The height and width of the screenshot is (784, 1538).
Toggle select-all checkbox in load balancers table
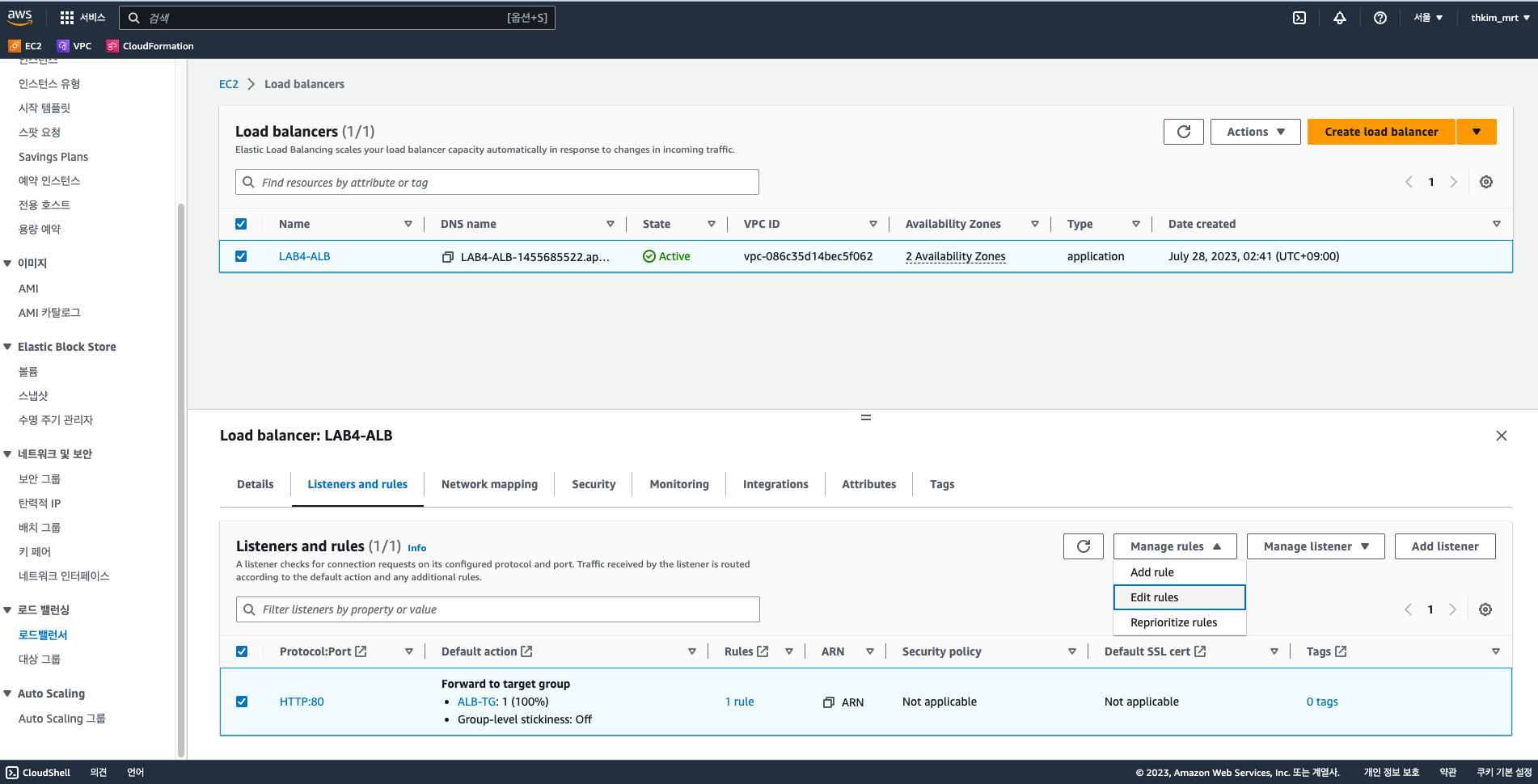[x=241, y=224]
